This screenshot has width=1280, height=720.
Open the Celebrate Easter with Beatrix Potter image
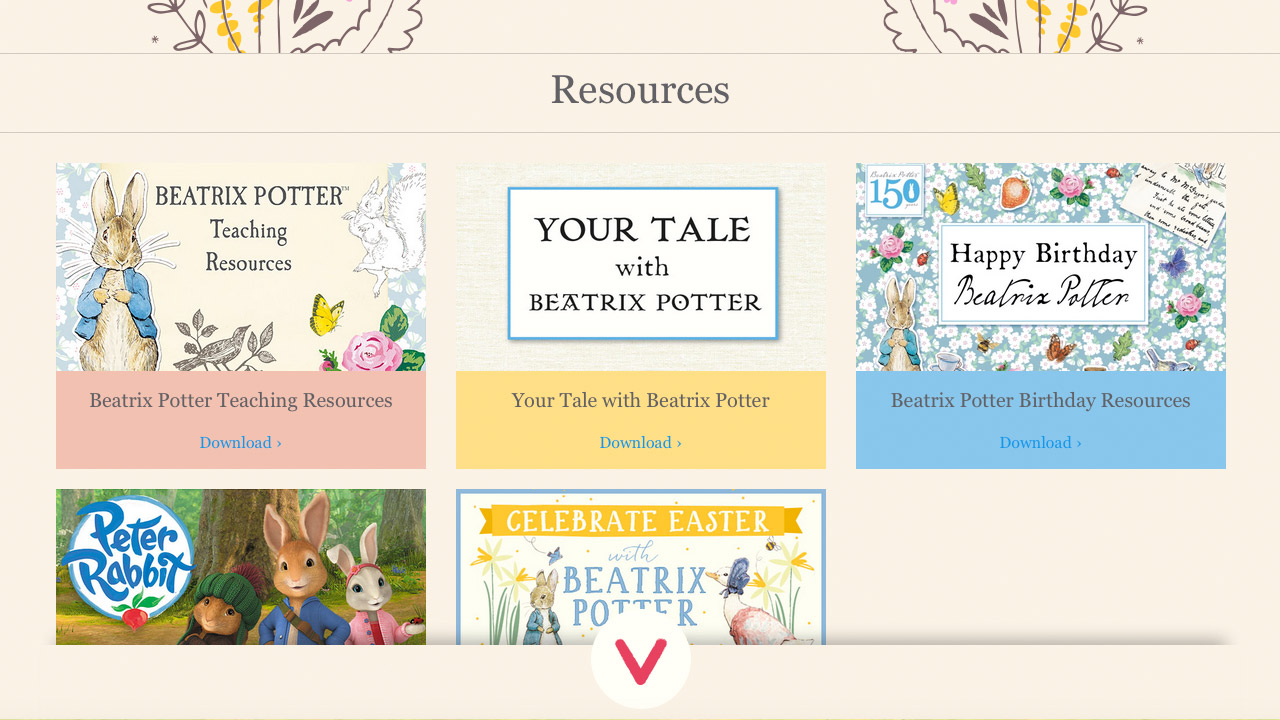pyautogui.click(x=641, y=567)
